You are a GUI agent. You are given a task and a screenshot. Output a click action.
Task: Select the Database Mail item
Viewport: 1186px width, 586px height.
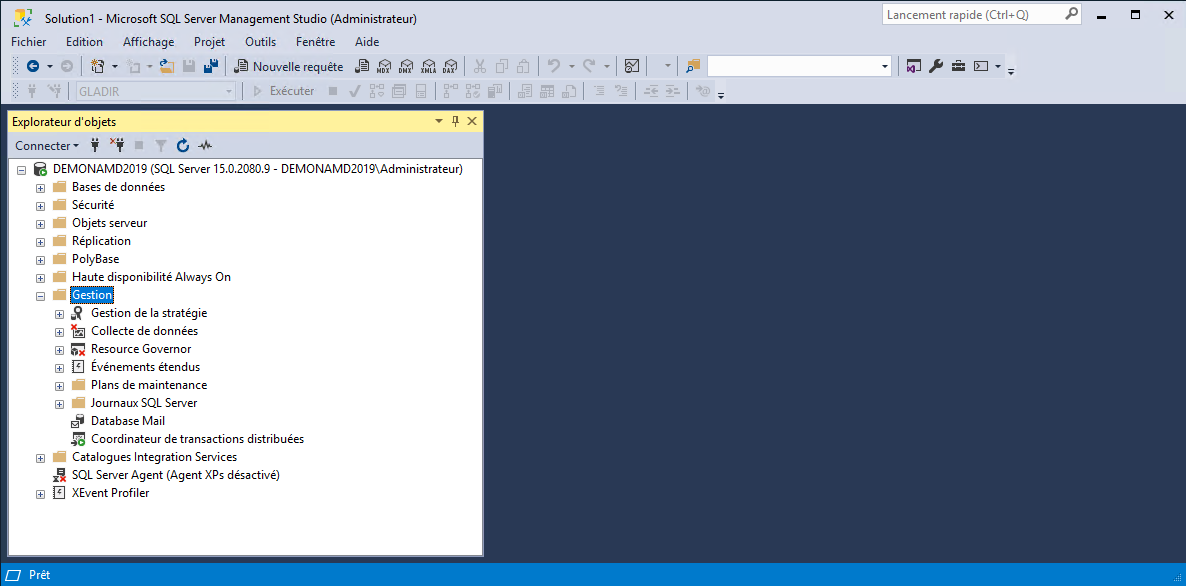tap(128, 420)
